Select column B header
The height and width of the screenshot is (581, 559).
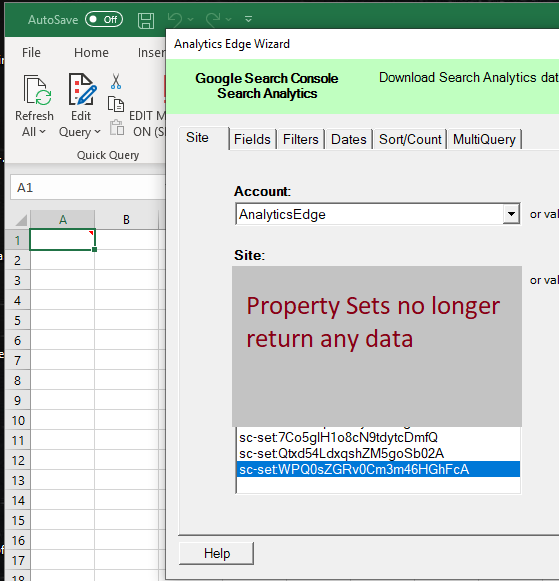pyautogui.click(x=126, y=220)
